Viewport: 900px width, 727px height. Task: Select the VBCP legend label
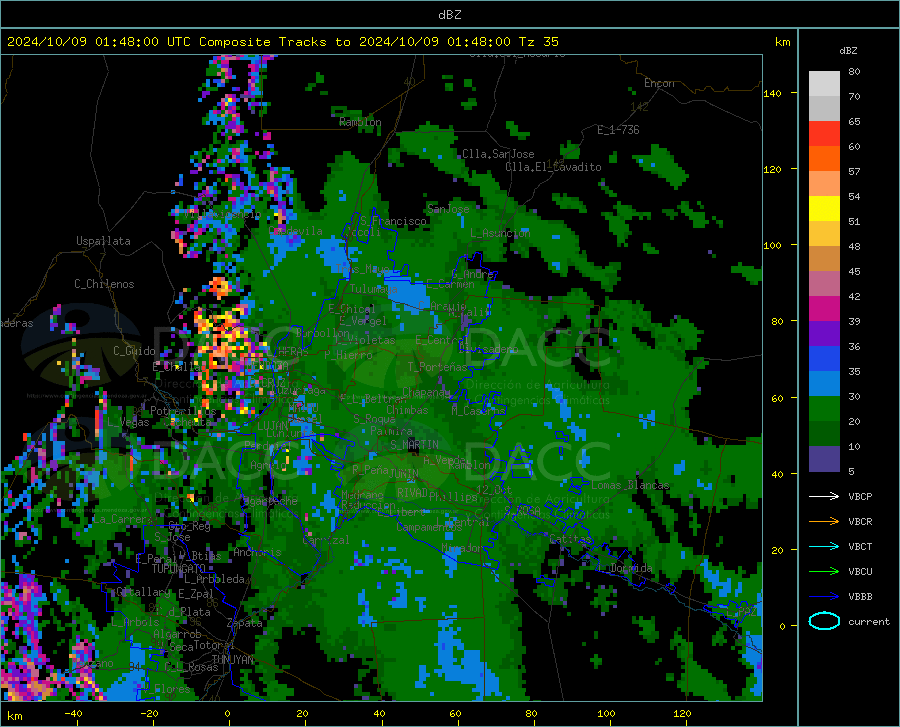pos(860,496)
